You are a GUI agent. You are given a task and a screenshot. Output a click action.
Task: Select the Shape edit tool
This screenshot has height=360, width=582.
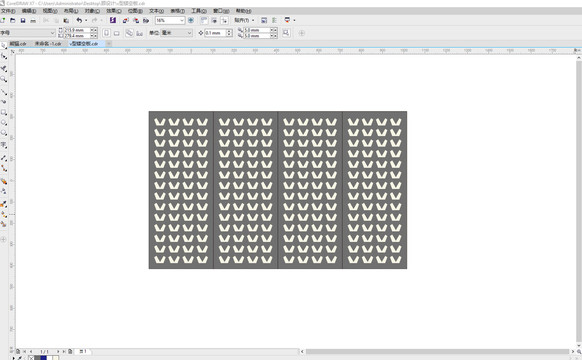[x=4, y=56]
